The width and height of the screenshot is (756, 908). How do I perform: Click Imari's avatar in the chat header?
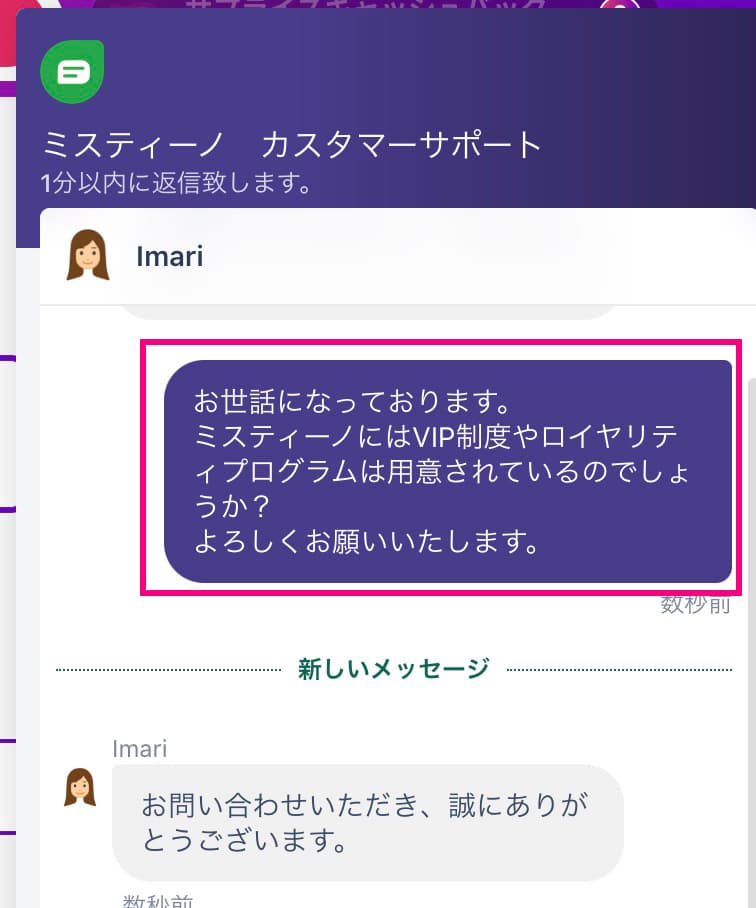point(88,255)
